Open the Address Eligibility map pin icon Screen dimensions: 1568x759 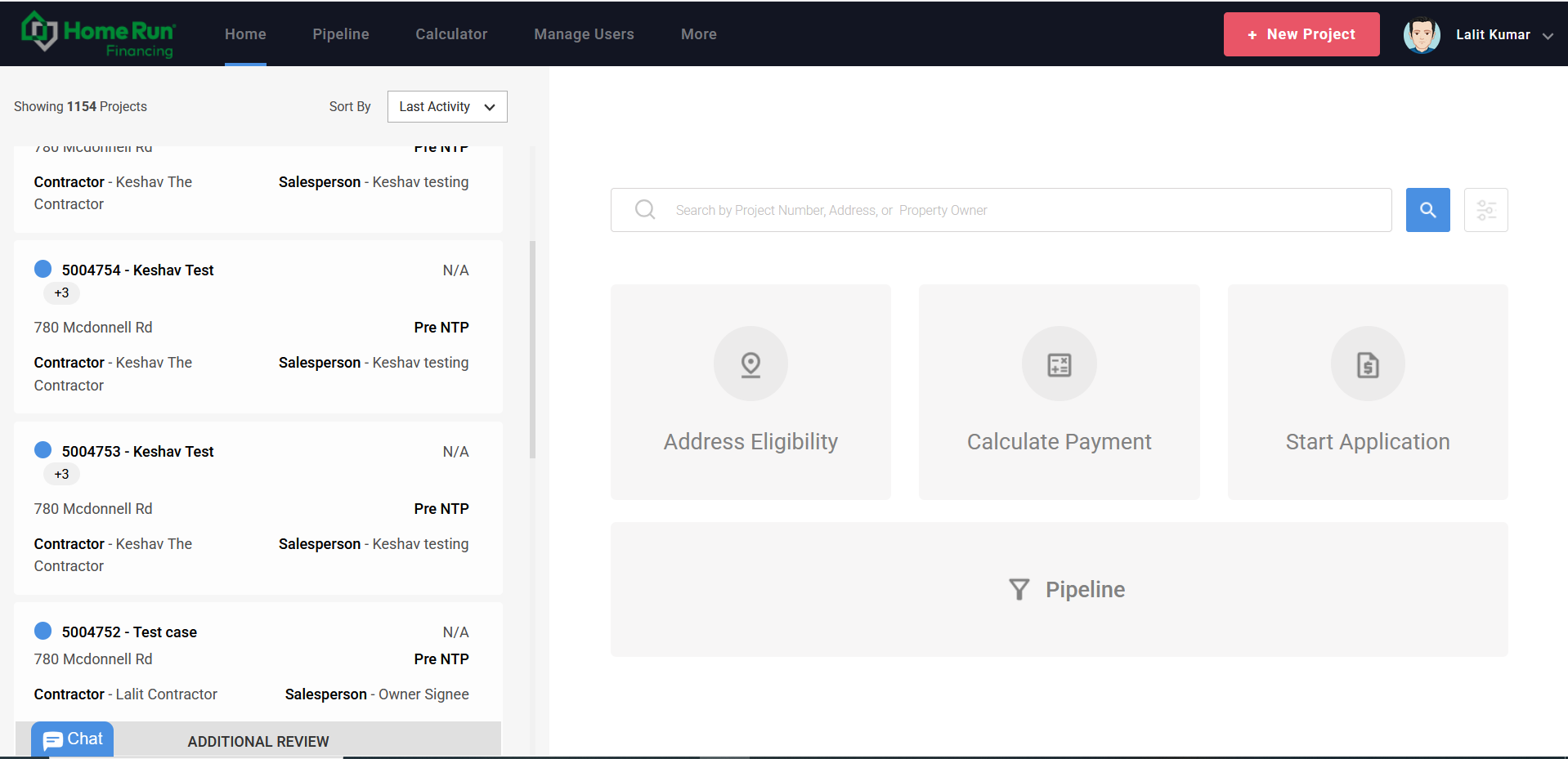pyautogui.click(x=750, y=364)
